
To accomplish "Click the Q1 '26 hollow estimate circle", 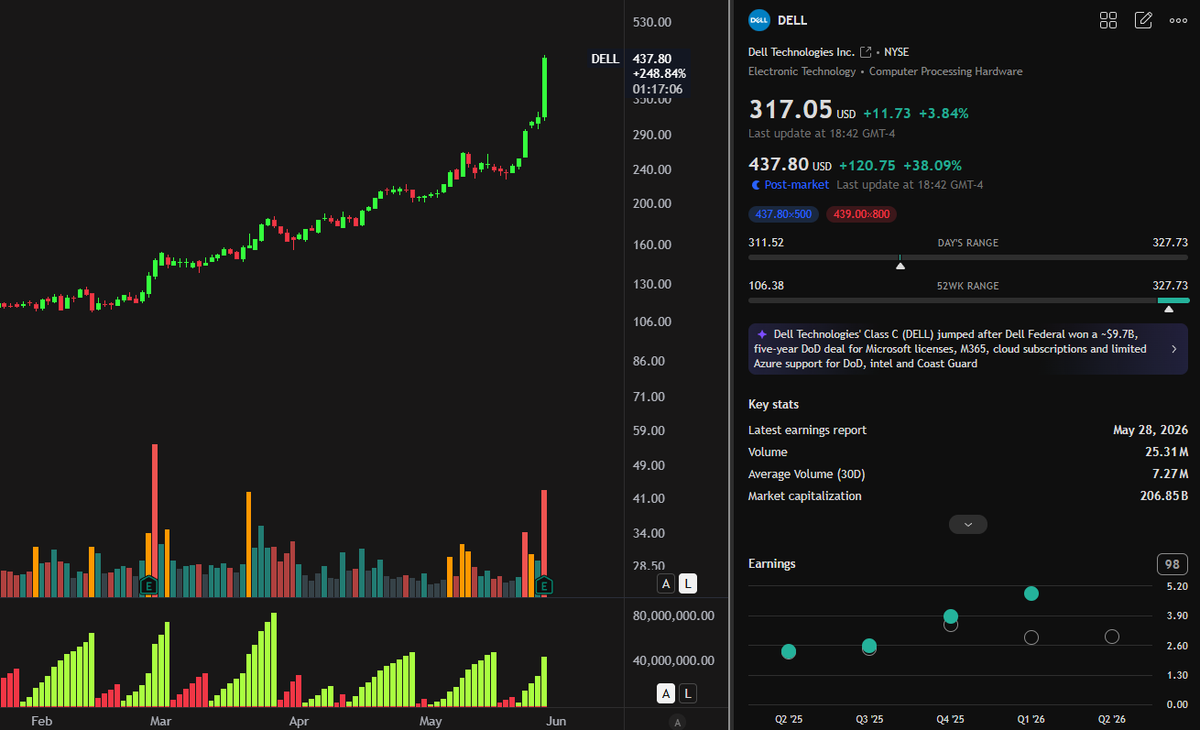I will pyautogui.click(x=1032, y=638).
